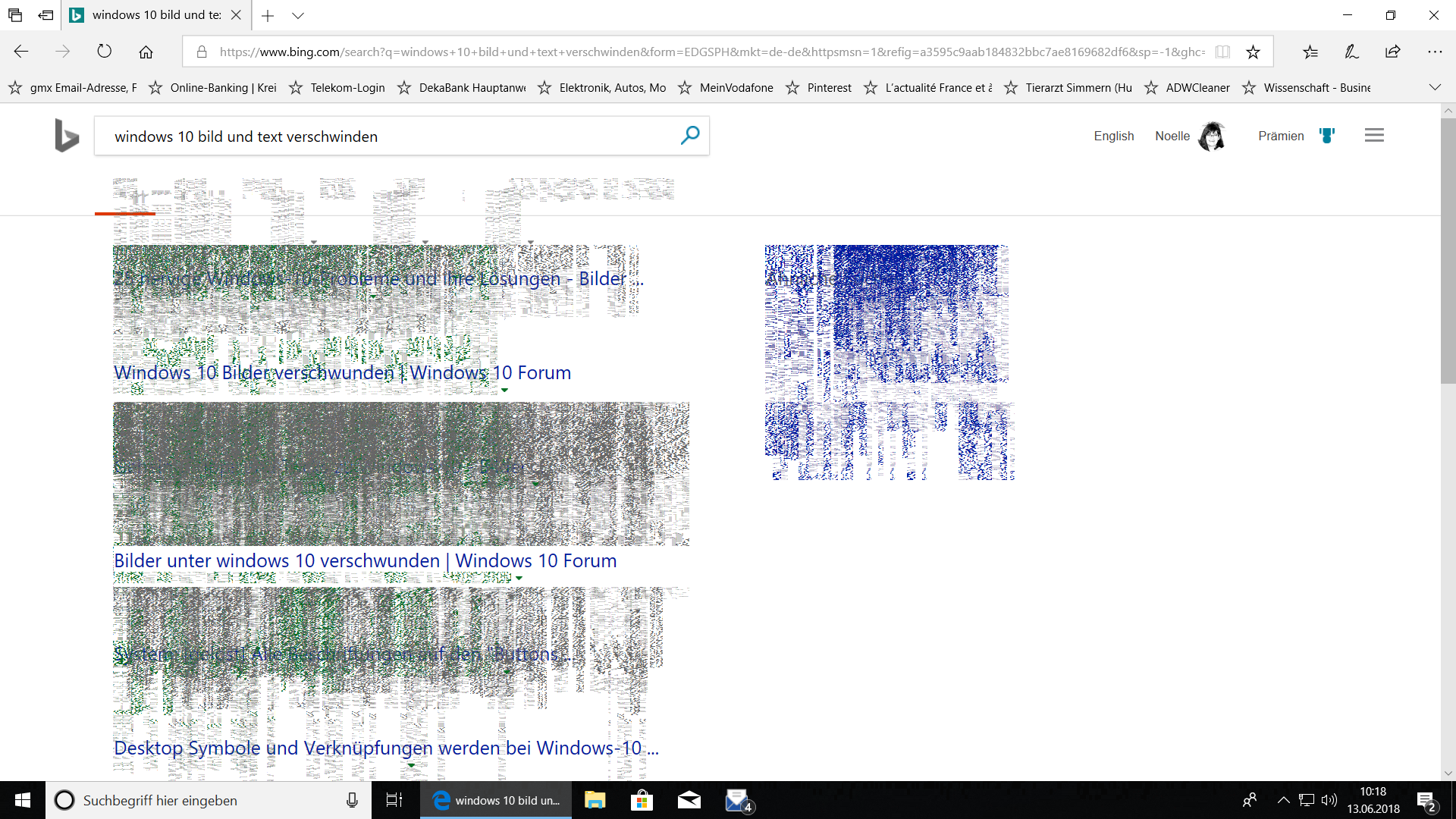The image size is (1456, 819).
Task: Open the tab preview icon
Action: click(x=15, y=15)
